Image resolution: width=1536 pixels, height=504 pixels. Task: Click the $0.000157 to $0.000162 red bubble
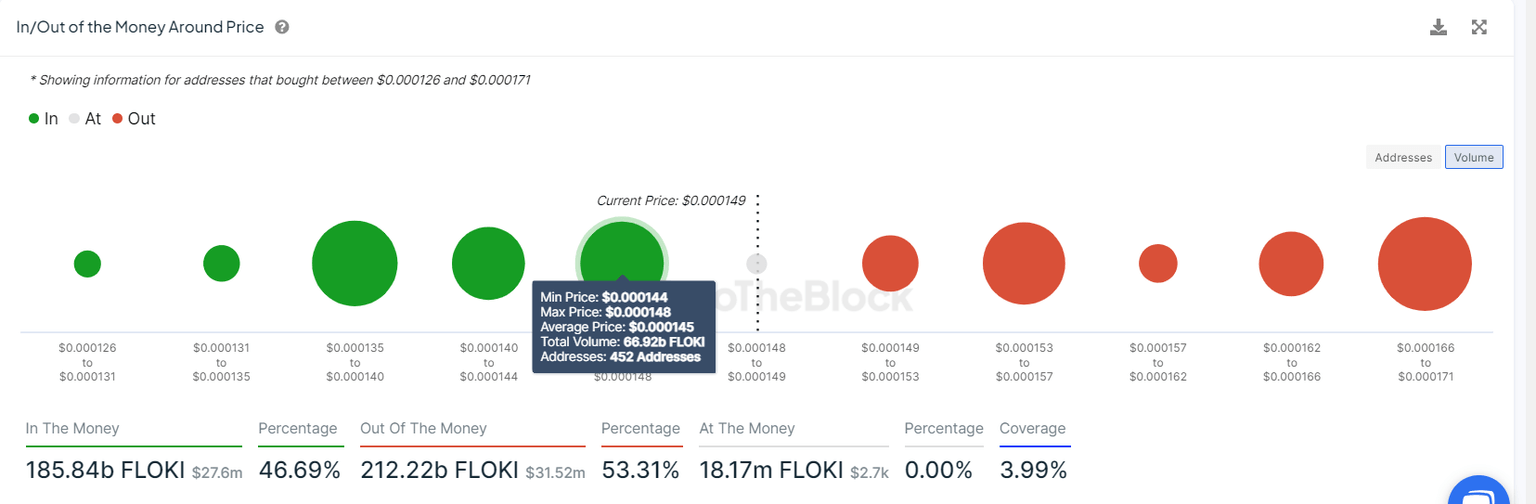point(1158,264)
